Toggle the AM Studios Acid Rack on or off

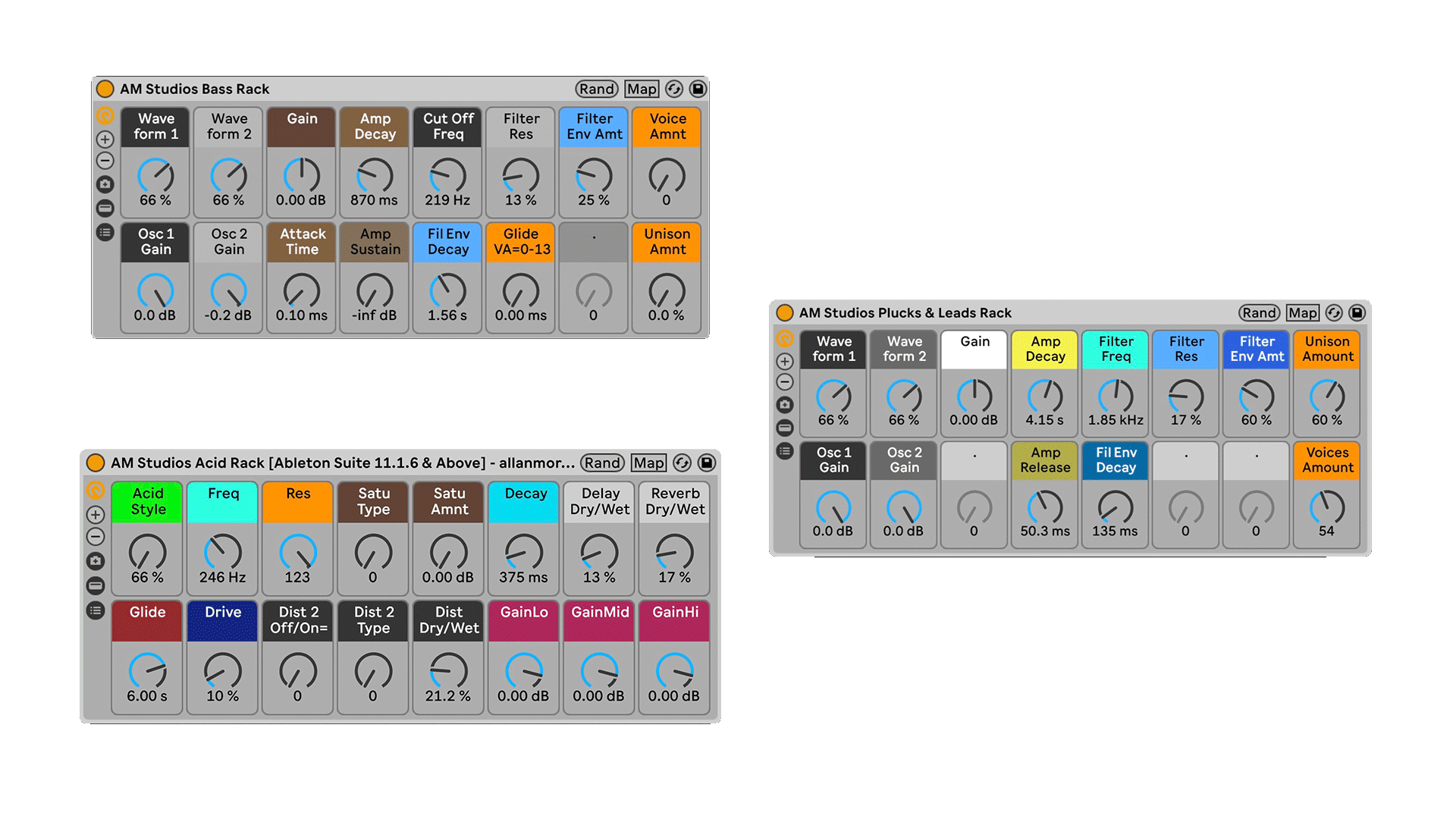[96, 463]
